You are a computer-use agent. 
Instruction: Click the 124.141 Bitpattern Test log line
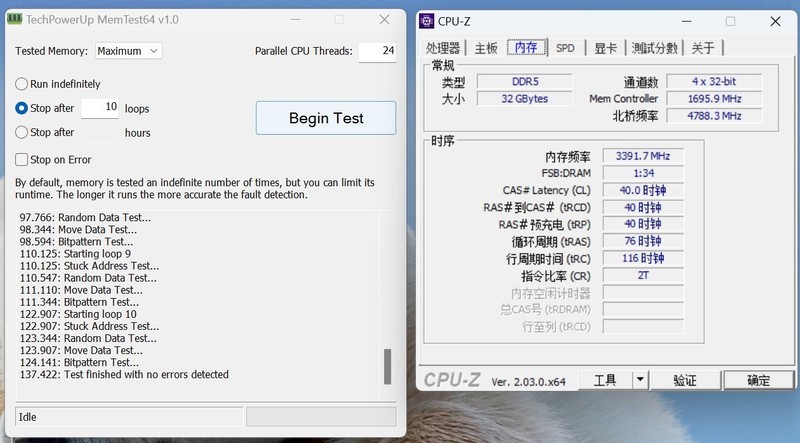(79, 362)
